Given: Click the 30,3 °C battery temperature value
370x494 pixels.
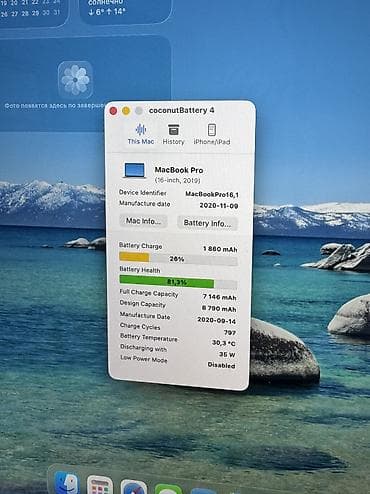Looking at the screenshot, I should pos(224,343).
